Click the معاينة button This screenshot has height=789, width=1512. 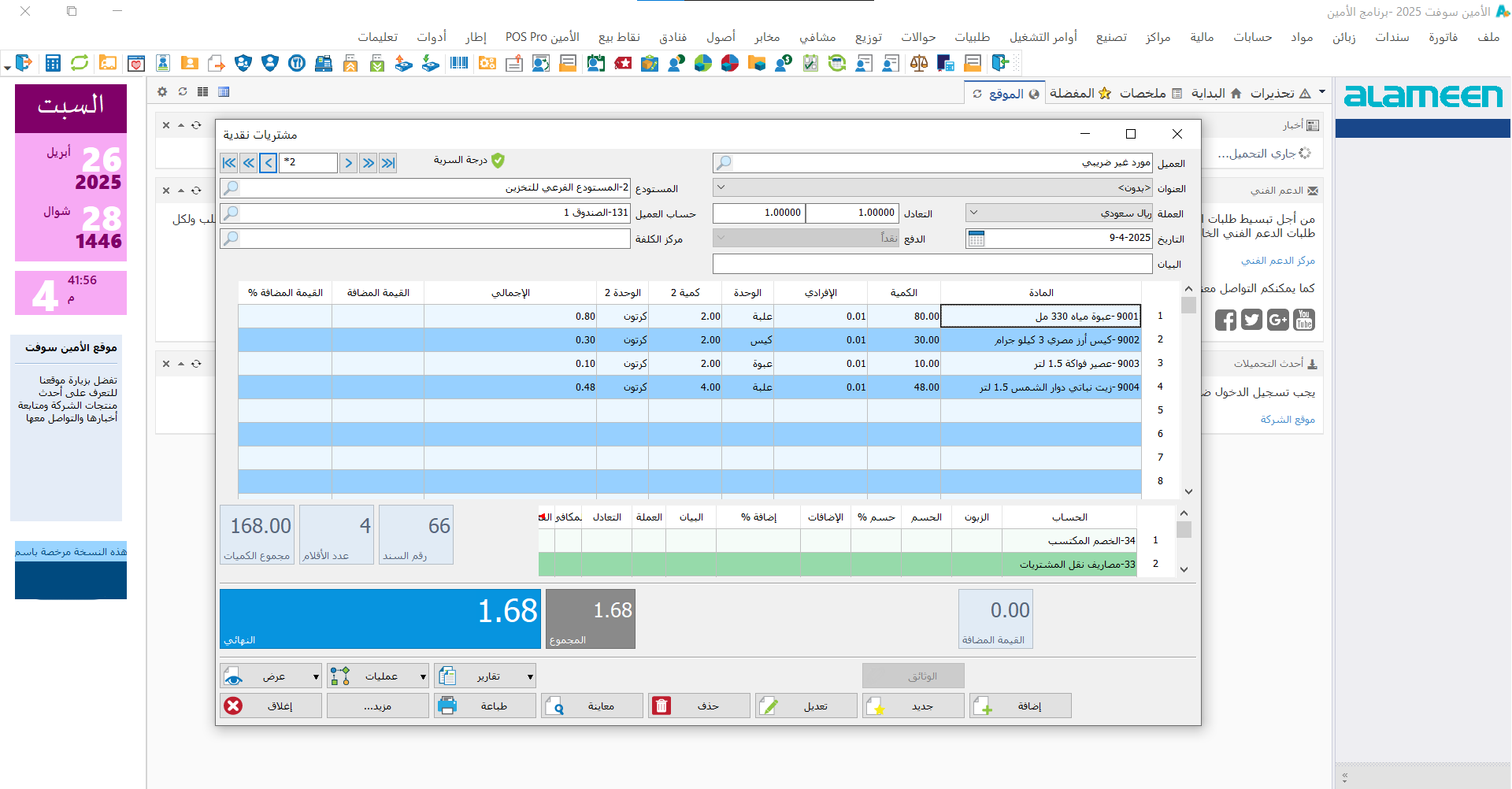[592, 706]
